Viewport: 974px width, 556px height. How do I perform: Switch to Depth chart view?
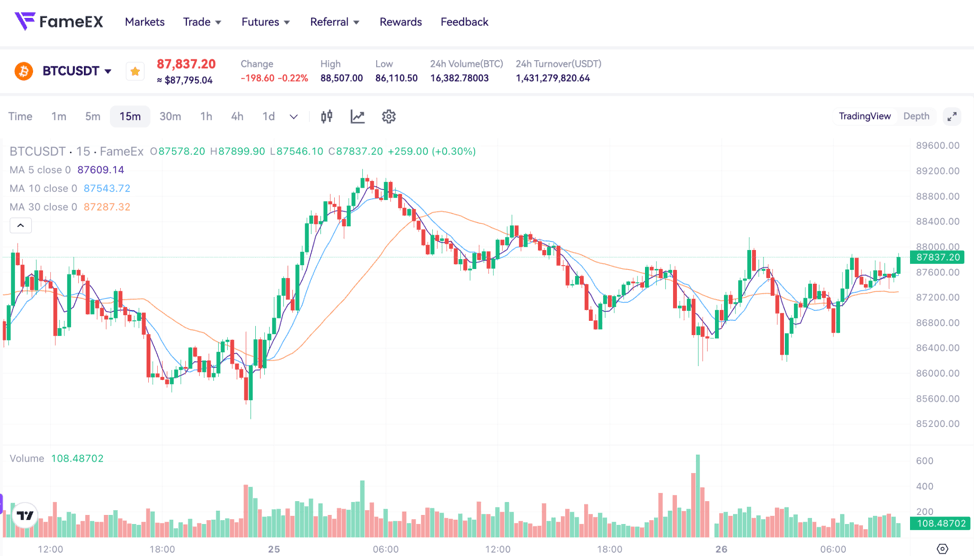[916, 116]
